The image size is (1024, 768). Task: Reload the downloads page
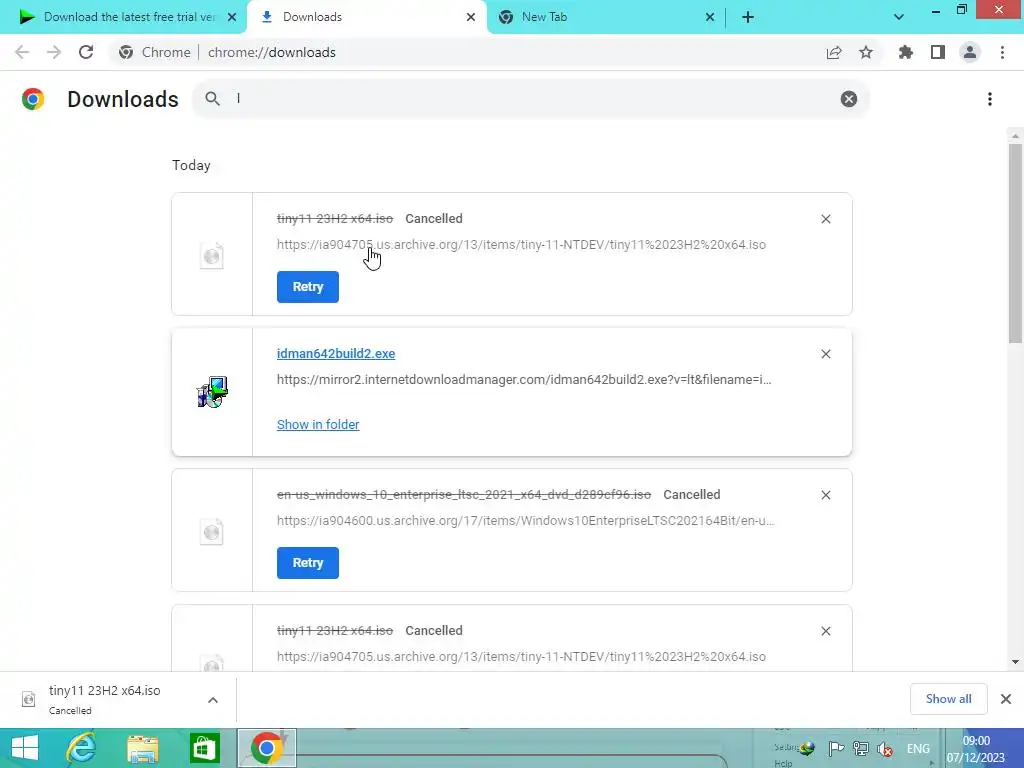click(x=86, y=52)
